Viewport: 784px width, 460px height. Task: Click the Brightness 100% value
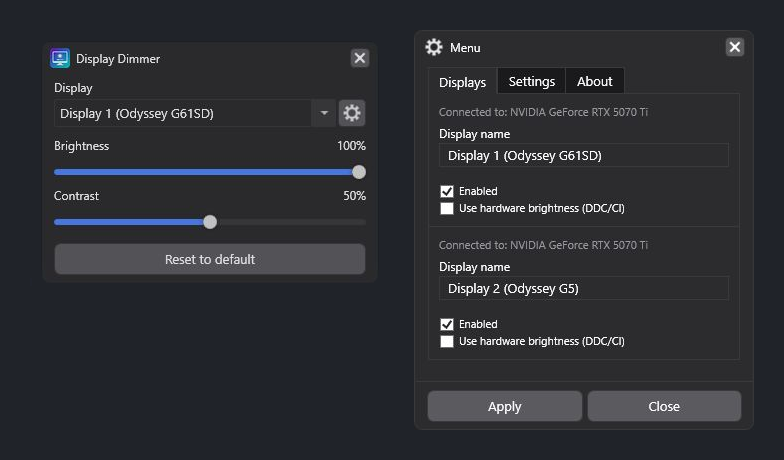click(x=351, y=146)
